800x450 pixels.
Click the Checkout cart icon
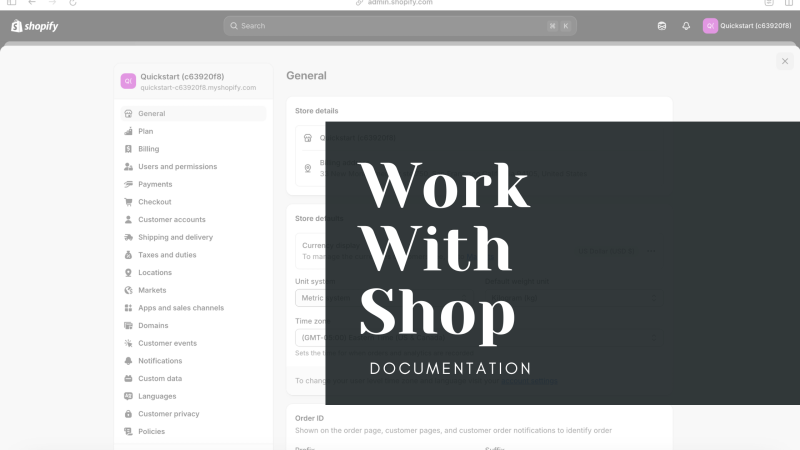[x=128, y=202]
